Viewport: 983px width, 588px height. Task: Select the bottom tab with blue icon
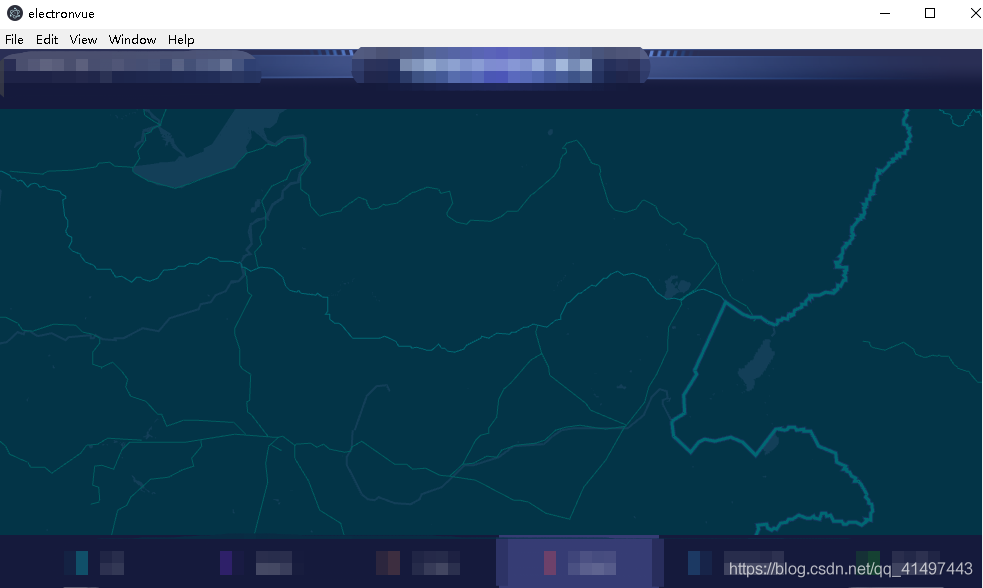tap(736, 562)
